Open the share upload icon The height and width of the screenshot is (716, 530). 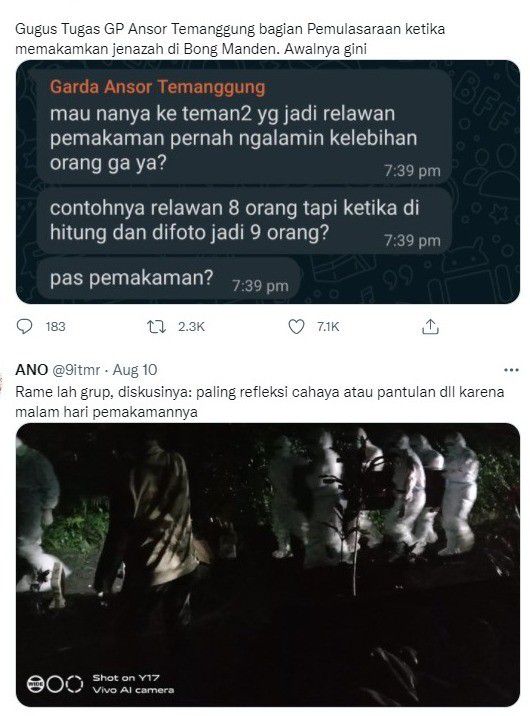coord(430,326)
